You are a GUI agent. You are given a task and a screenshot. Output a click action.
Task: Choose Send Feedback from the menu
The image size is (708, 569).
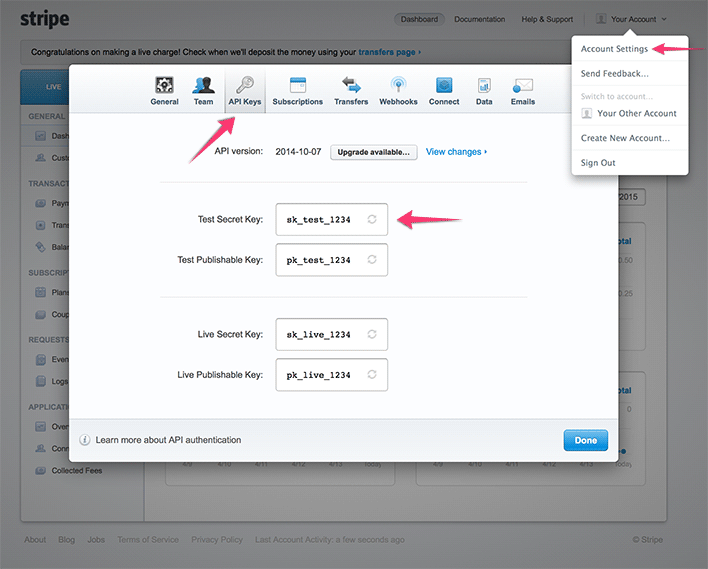pyautogui.click(x=615, y=73)
